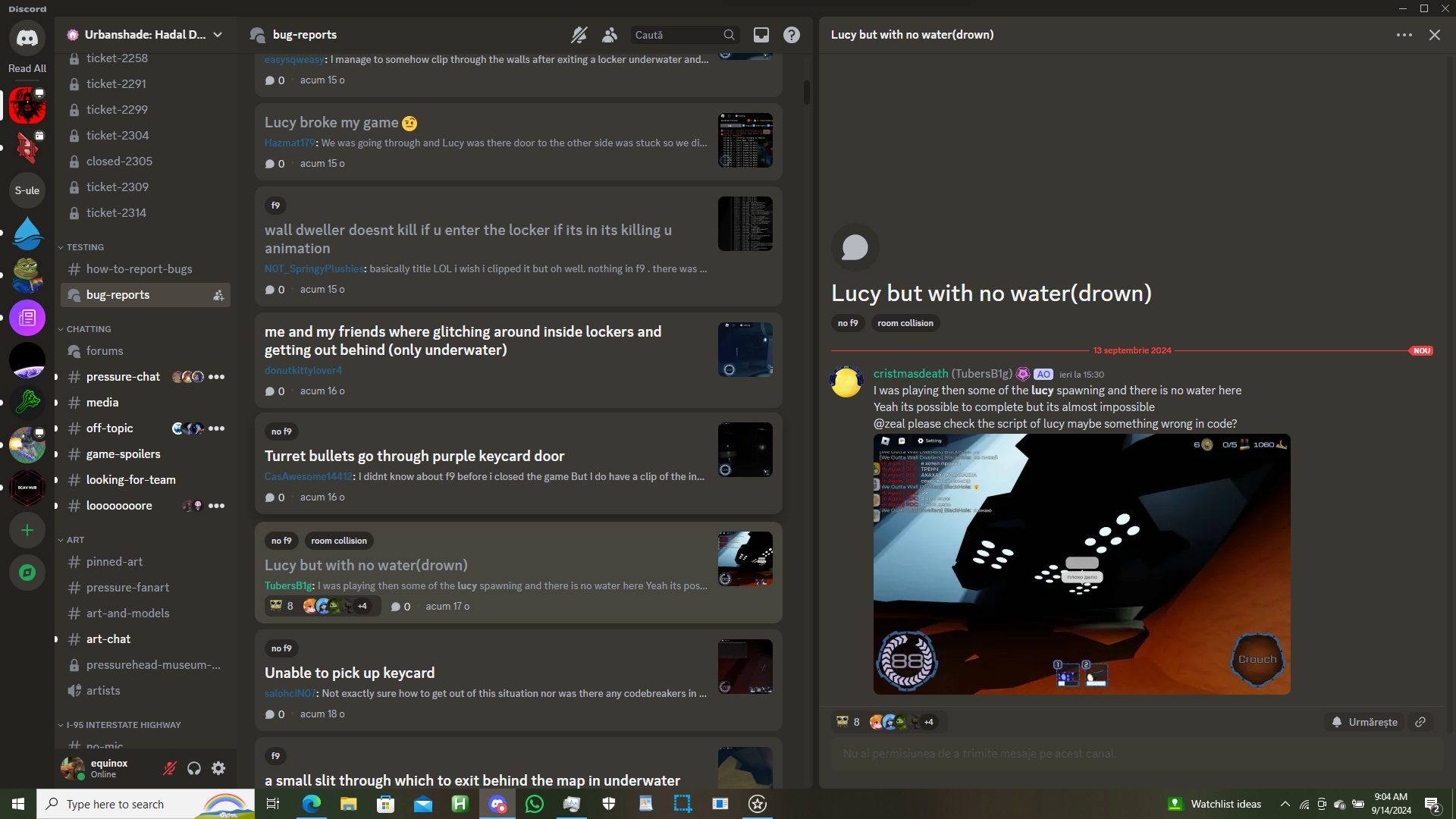Image resolution: width=1456 pixels, height=819 pixels.
Task: Copy thread link icon beside Urmărește
Action: (1420, 722)
